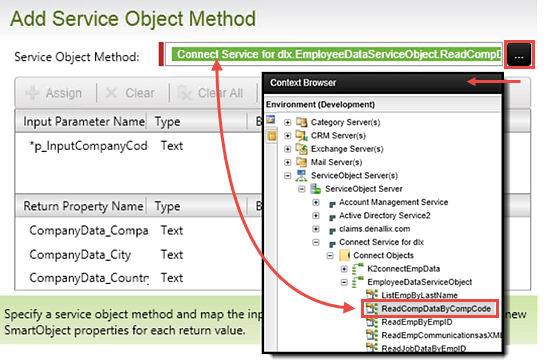Open the ellipsis browse button
This screenshot has height=363, width=550.
tap(519, 55)
